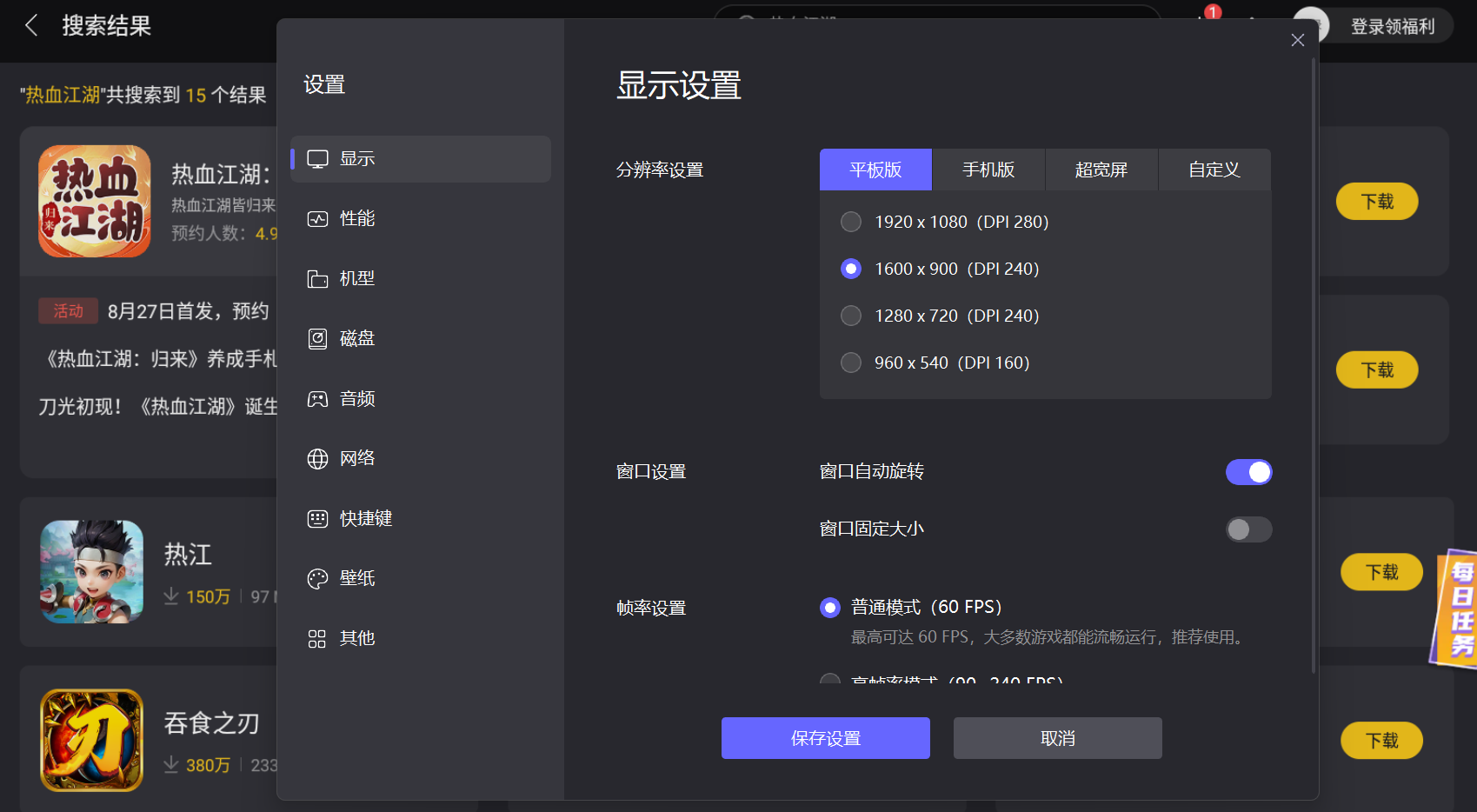The width and height of the screenshot is (1477, 812).
Task: Click the 380万 download count
Action: point(208,765)
